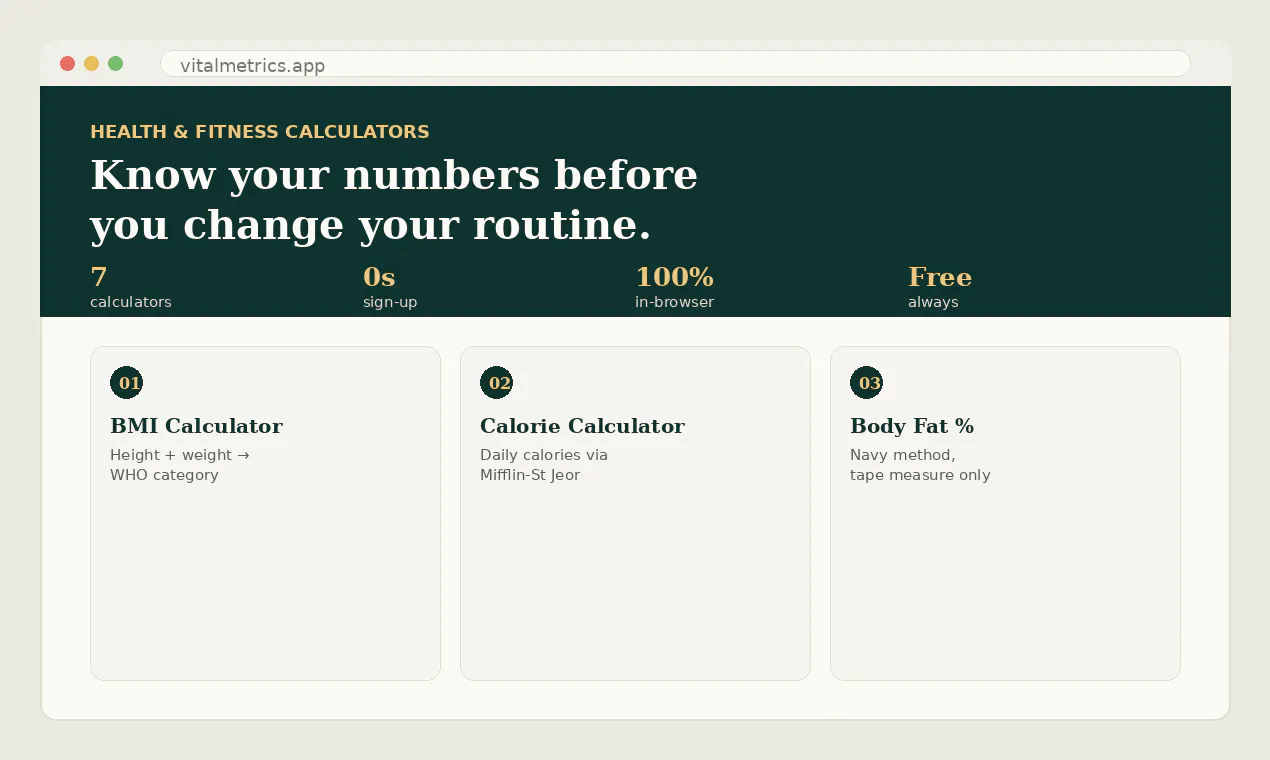
Task: Click the red close window dot
Action: 68,64
